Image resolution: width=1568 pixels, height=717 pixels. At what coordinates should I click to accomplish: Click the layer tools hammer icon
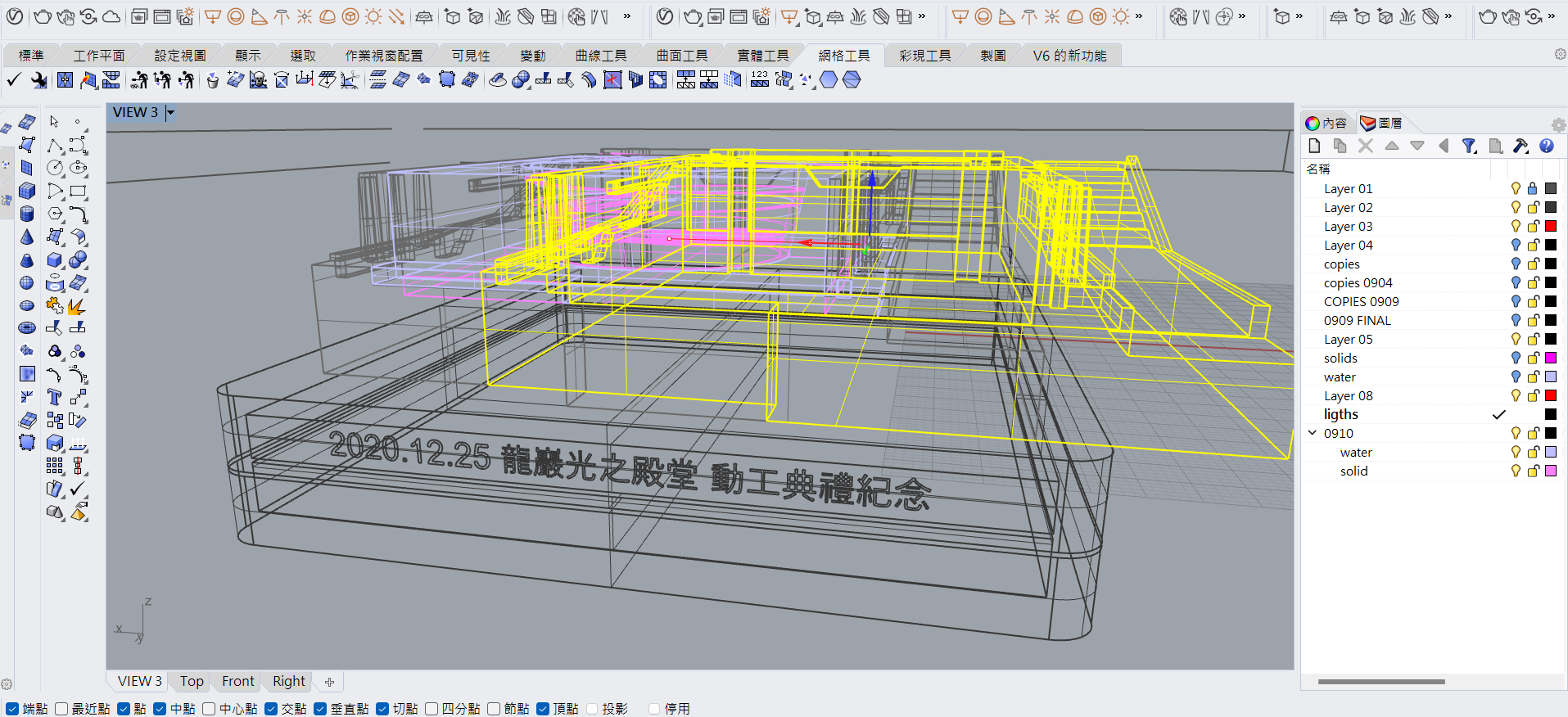coord(1521,146)
